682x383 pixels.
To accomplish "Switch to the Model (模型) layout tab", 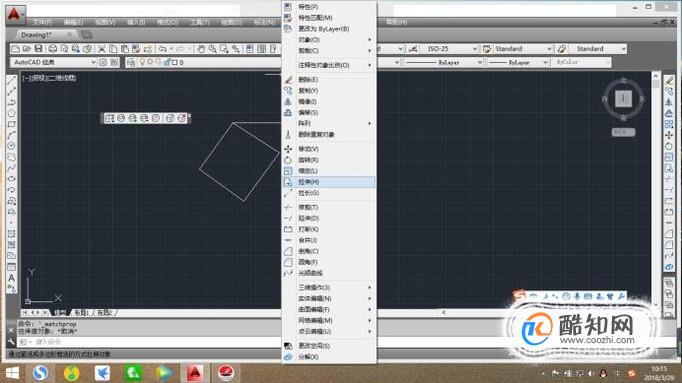I will pyautogui.click(x=60, y=313).
